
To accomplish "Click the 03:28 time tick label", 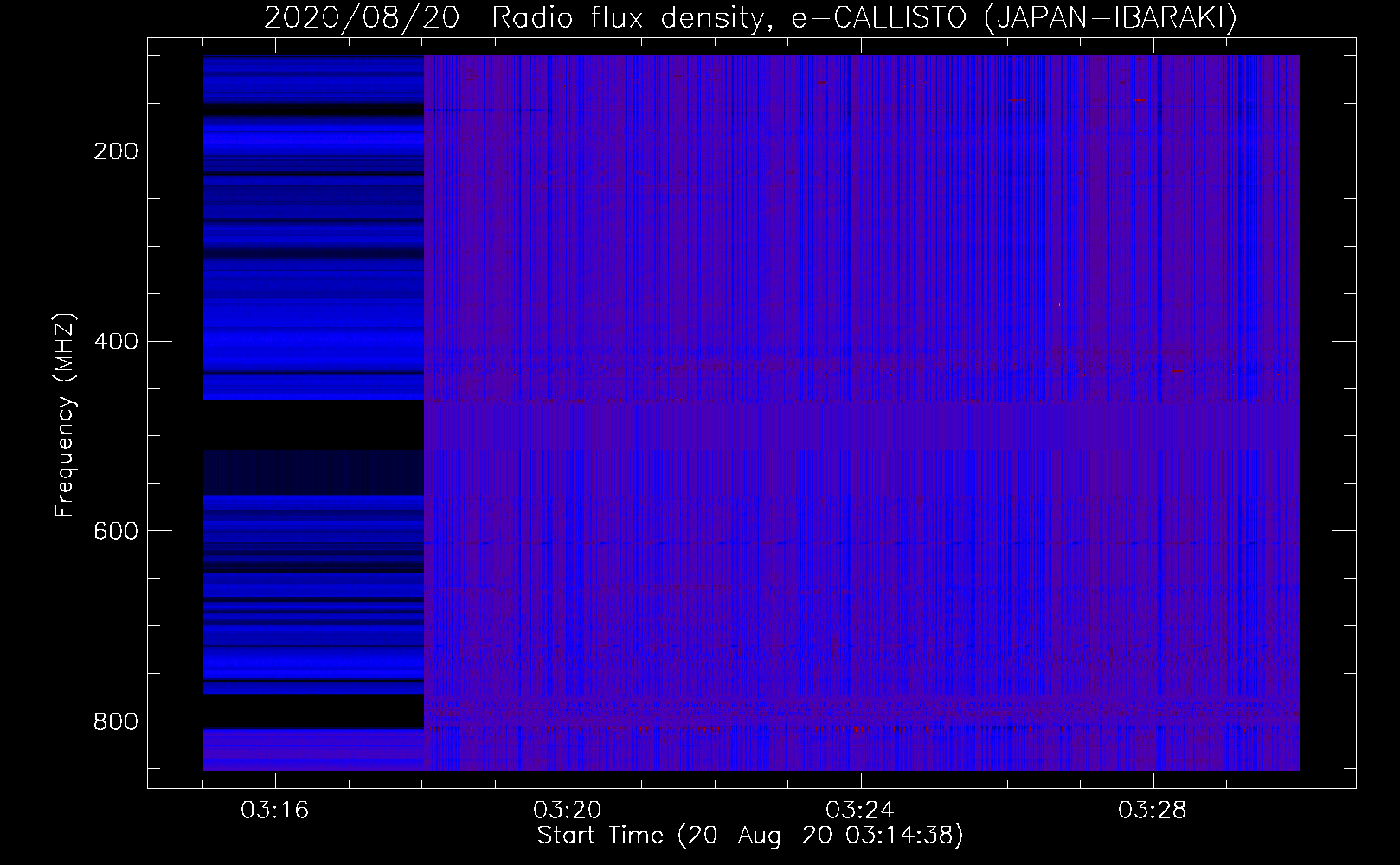I will click(x=1153, y=811).
